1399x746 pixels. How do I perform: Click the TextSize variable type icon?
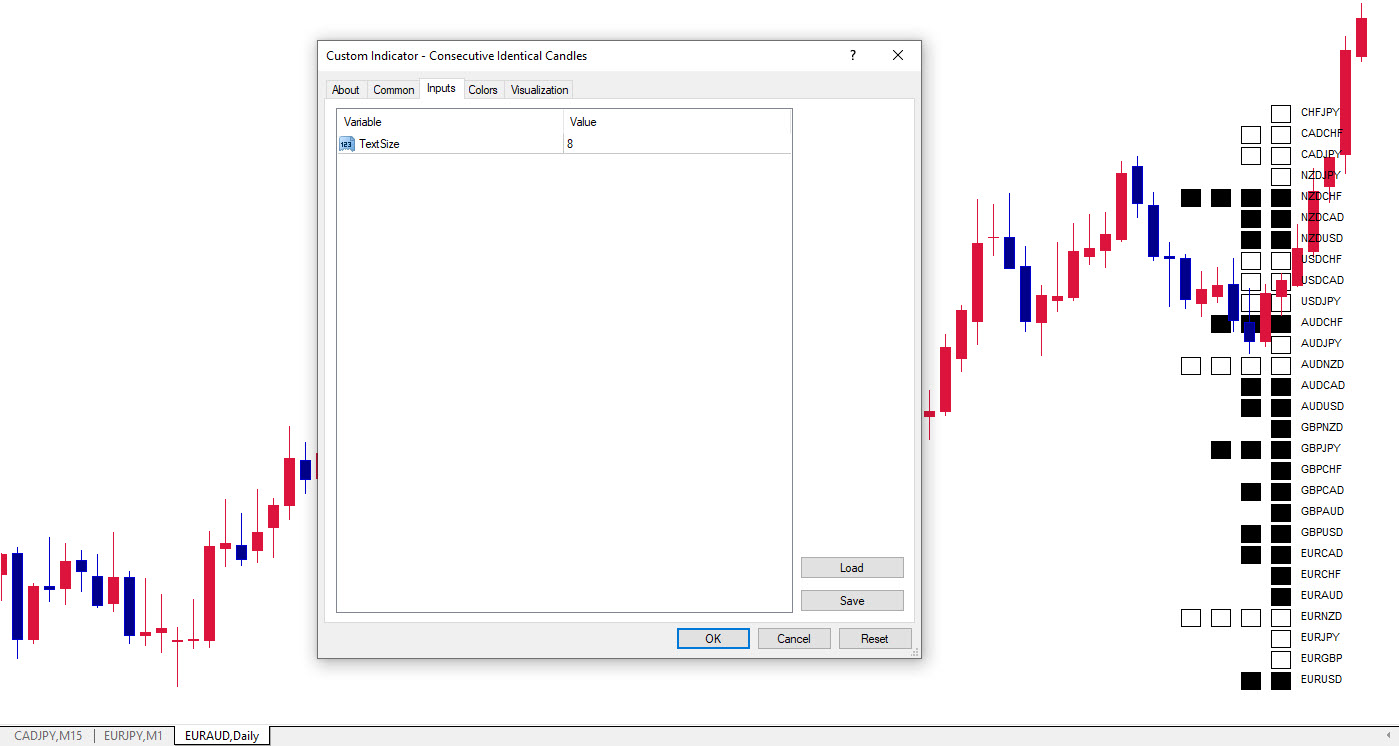(x=347, y=144)
